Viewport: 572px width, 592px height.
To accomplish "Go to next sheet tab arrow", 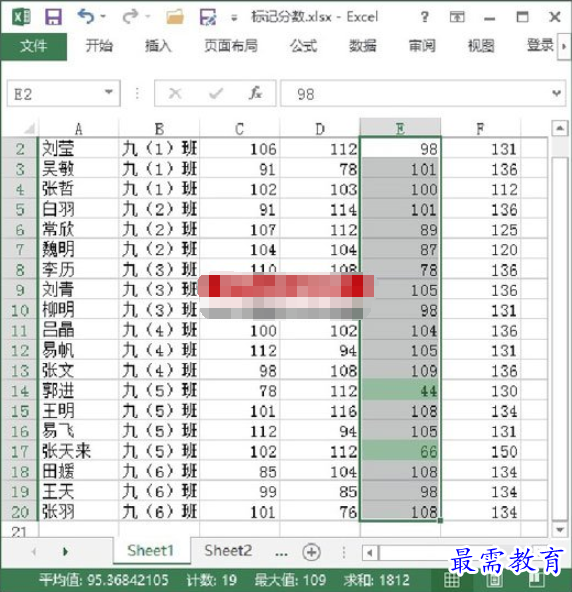I will pyautogui.click(x=65, y=552).
